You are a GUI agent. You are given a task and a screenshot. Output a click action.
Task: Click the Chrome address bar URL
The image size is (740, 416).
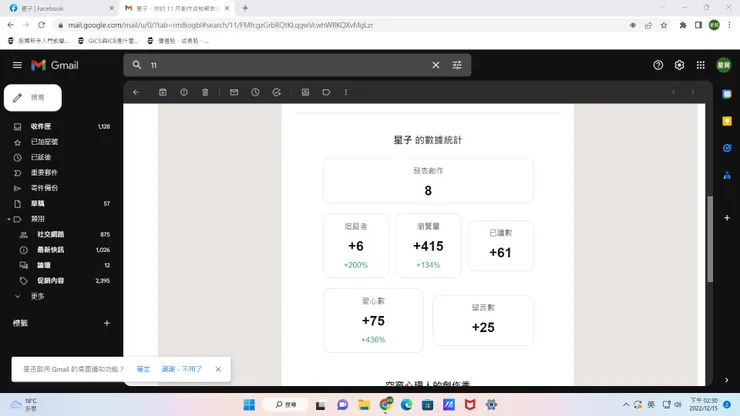click(x=220, y=25)
